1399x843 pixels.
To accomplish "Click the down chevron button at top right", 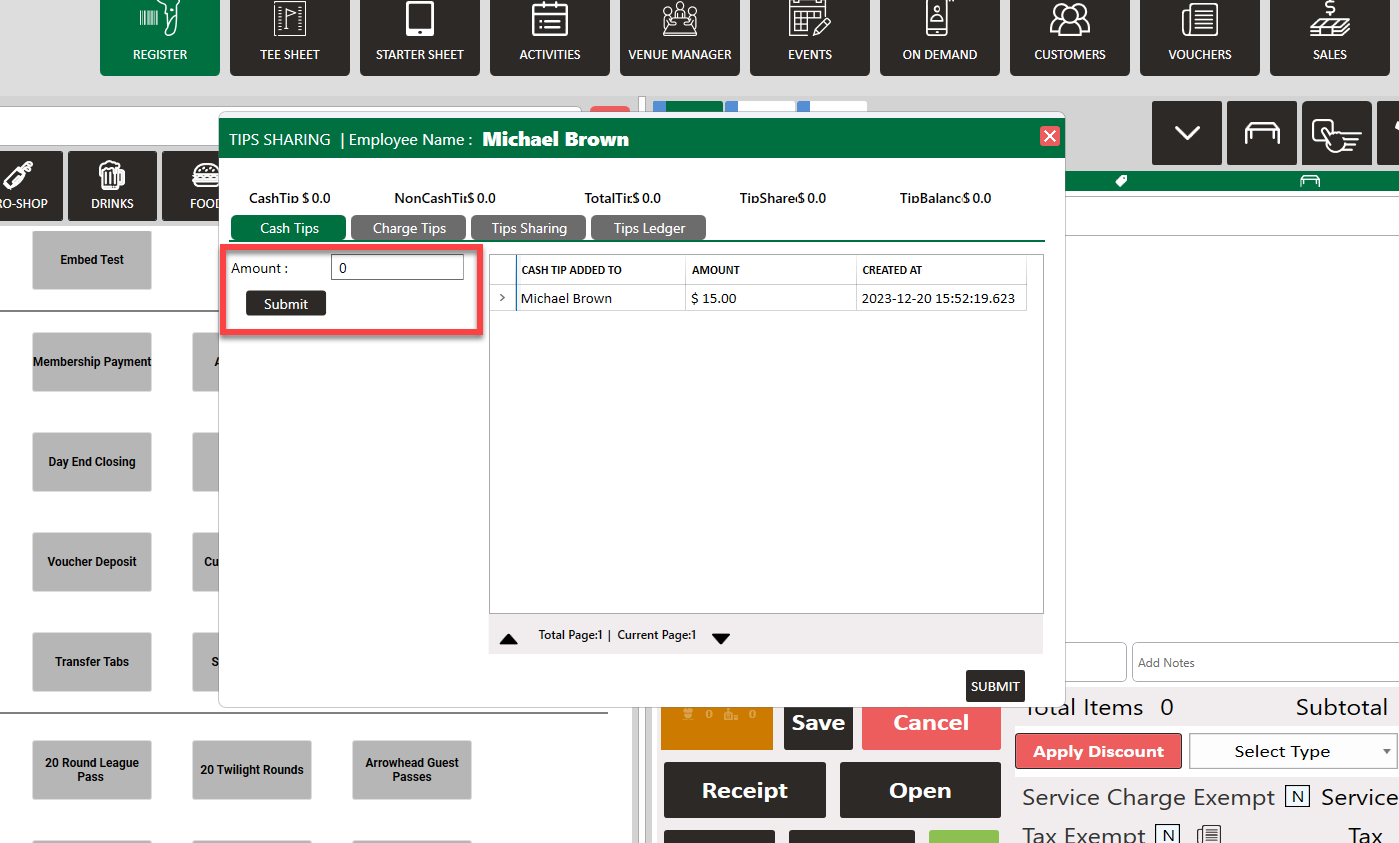I will coord(1187,133).
